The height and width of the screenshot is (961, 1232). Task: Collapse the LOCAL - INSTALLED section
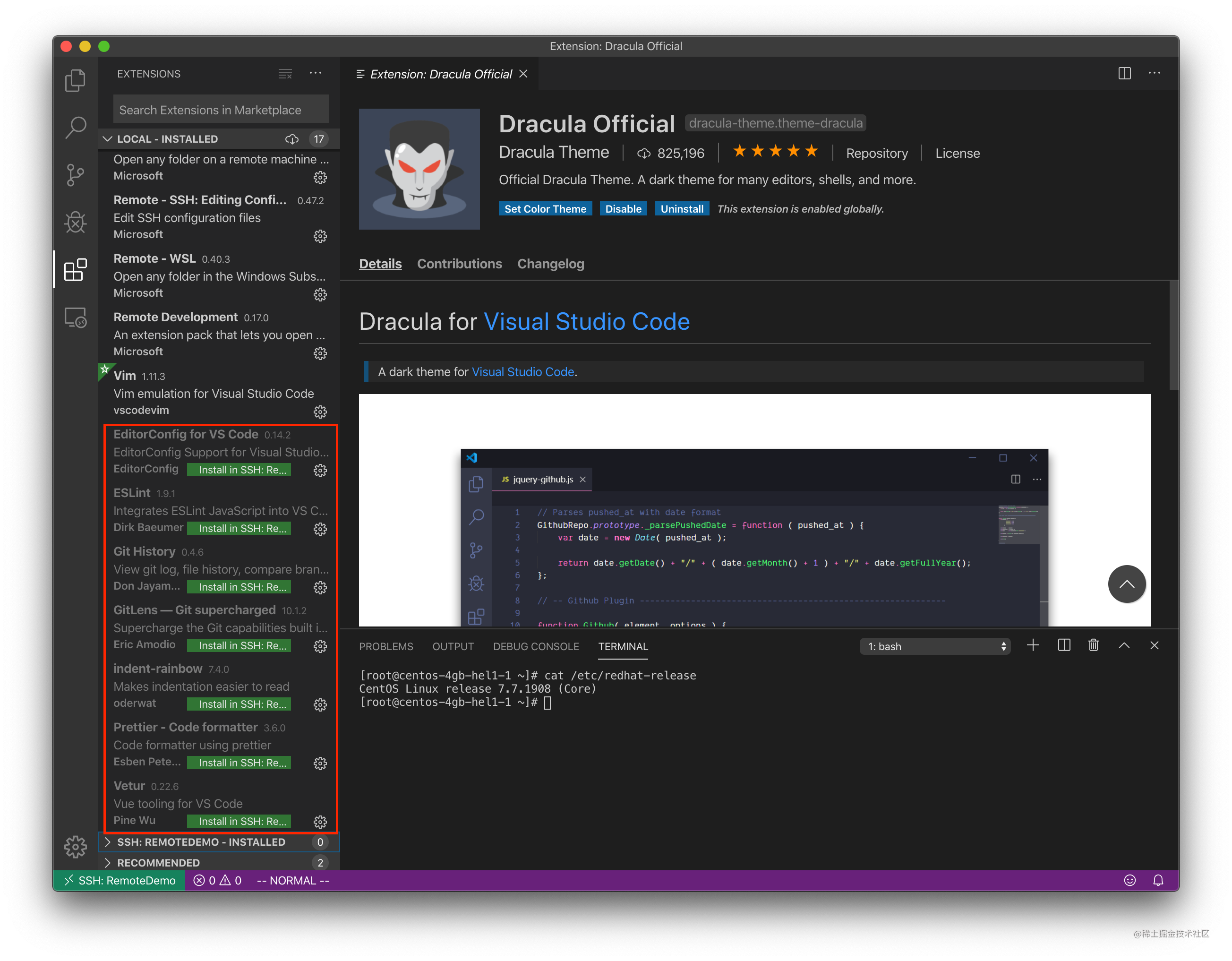point(108,139)
